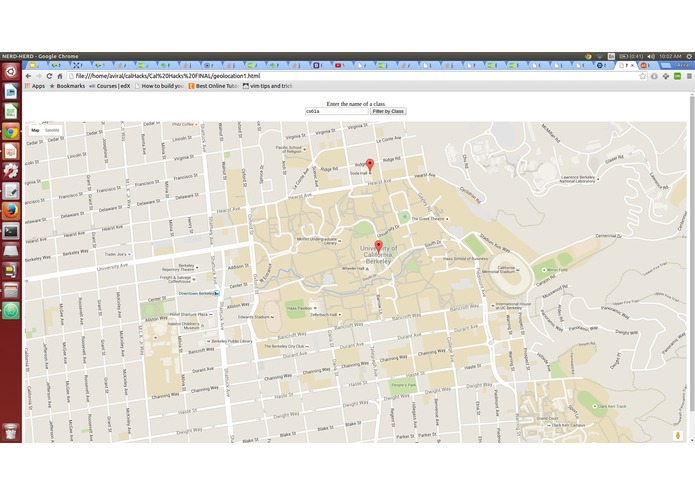The width and height of the screenshot is (695, 494).
Task: Open the Wi-Fi network indicator
Action: pos(600,56)
